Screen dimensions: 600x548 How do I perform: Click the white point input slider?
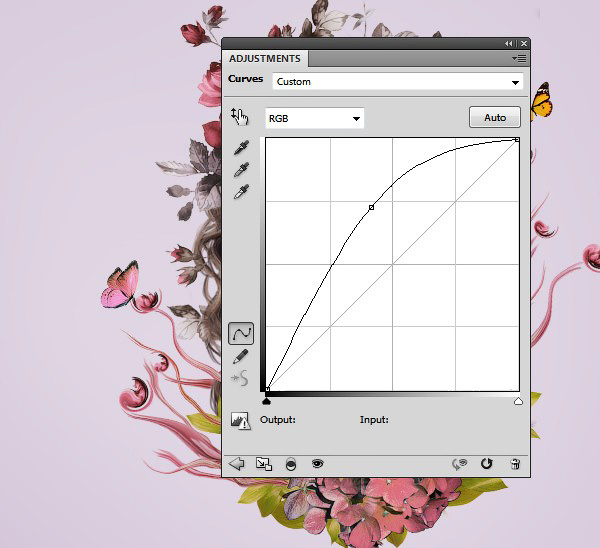point(518,401)
